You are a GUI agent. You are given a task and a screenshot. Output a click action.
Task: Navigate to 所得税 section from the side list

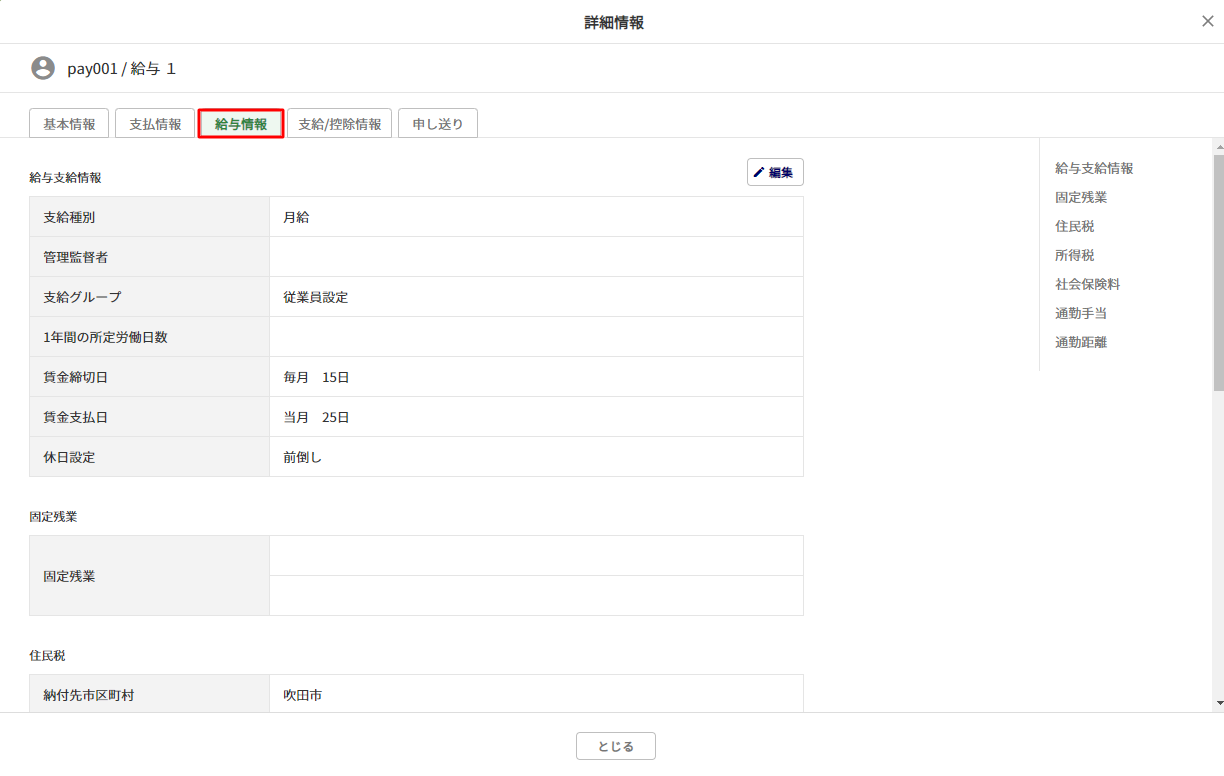coord(1075,255)
